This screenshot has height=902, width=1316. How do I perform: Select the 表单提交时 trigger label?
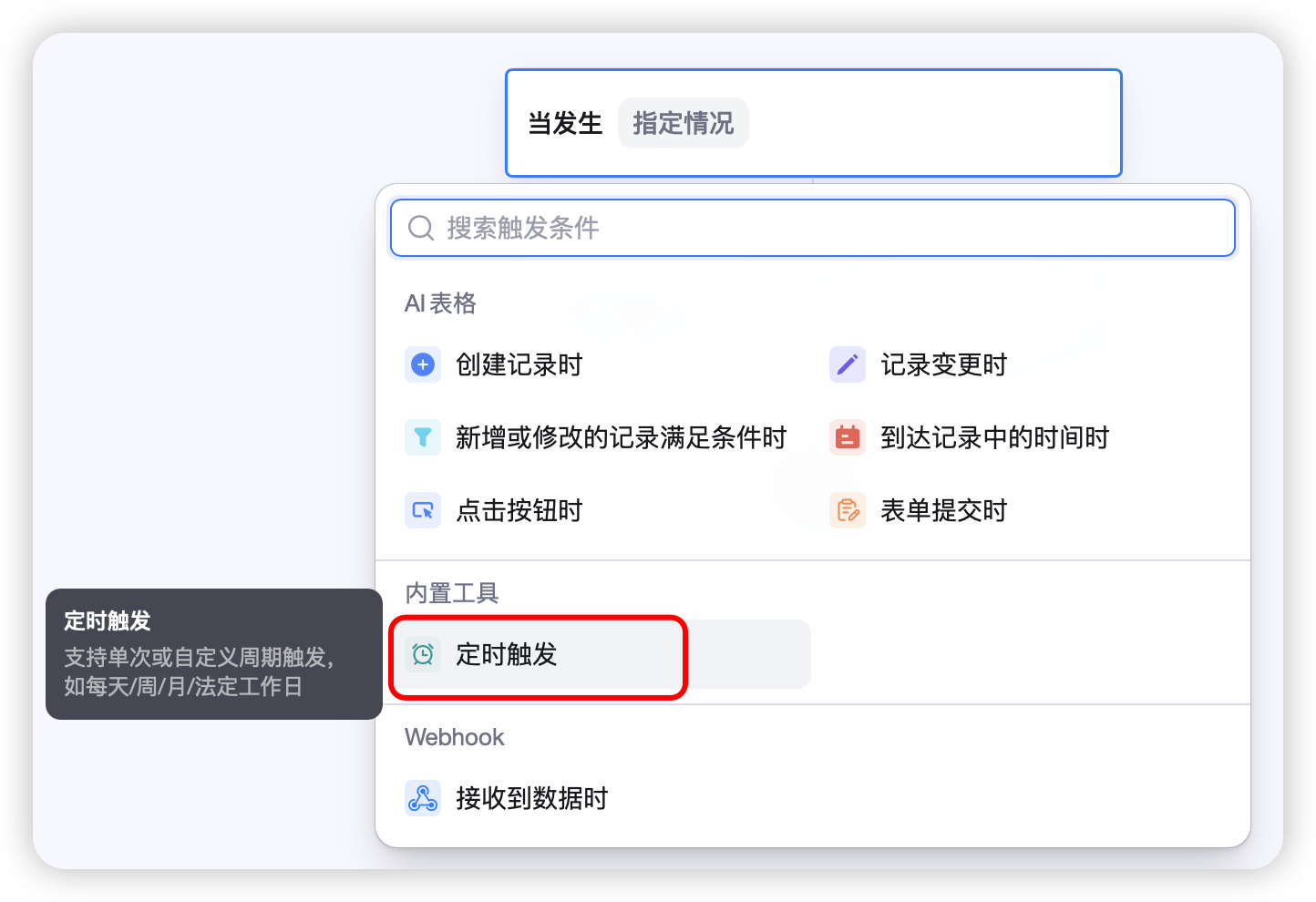point(943,510)
